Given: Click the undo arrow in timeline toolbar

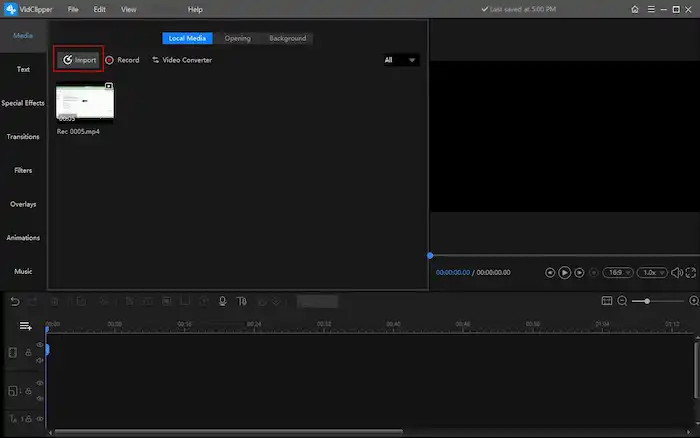Looking at the screenshot, I should click(x=14, y=301).
